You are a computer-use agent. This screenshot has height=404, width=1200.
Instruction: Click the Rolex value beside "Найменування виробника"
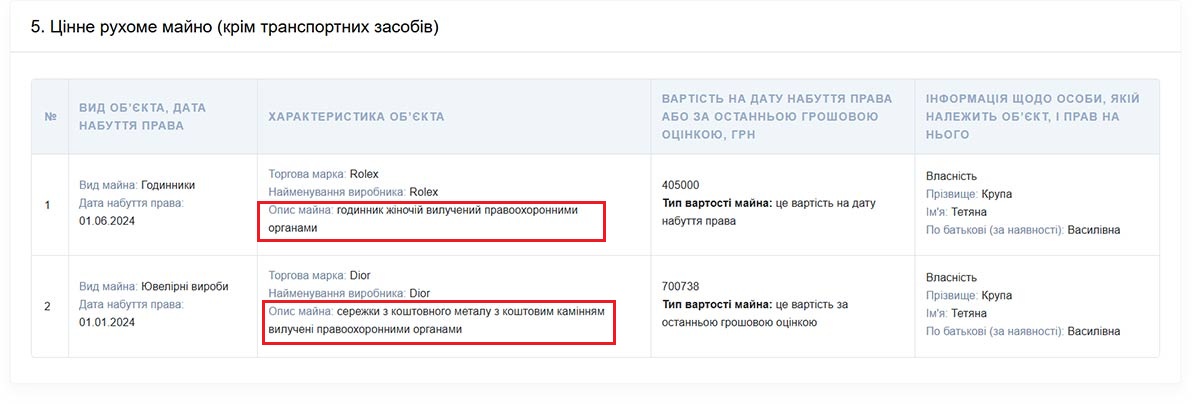pos(423,192)
